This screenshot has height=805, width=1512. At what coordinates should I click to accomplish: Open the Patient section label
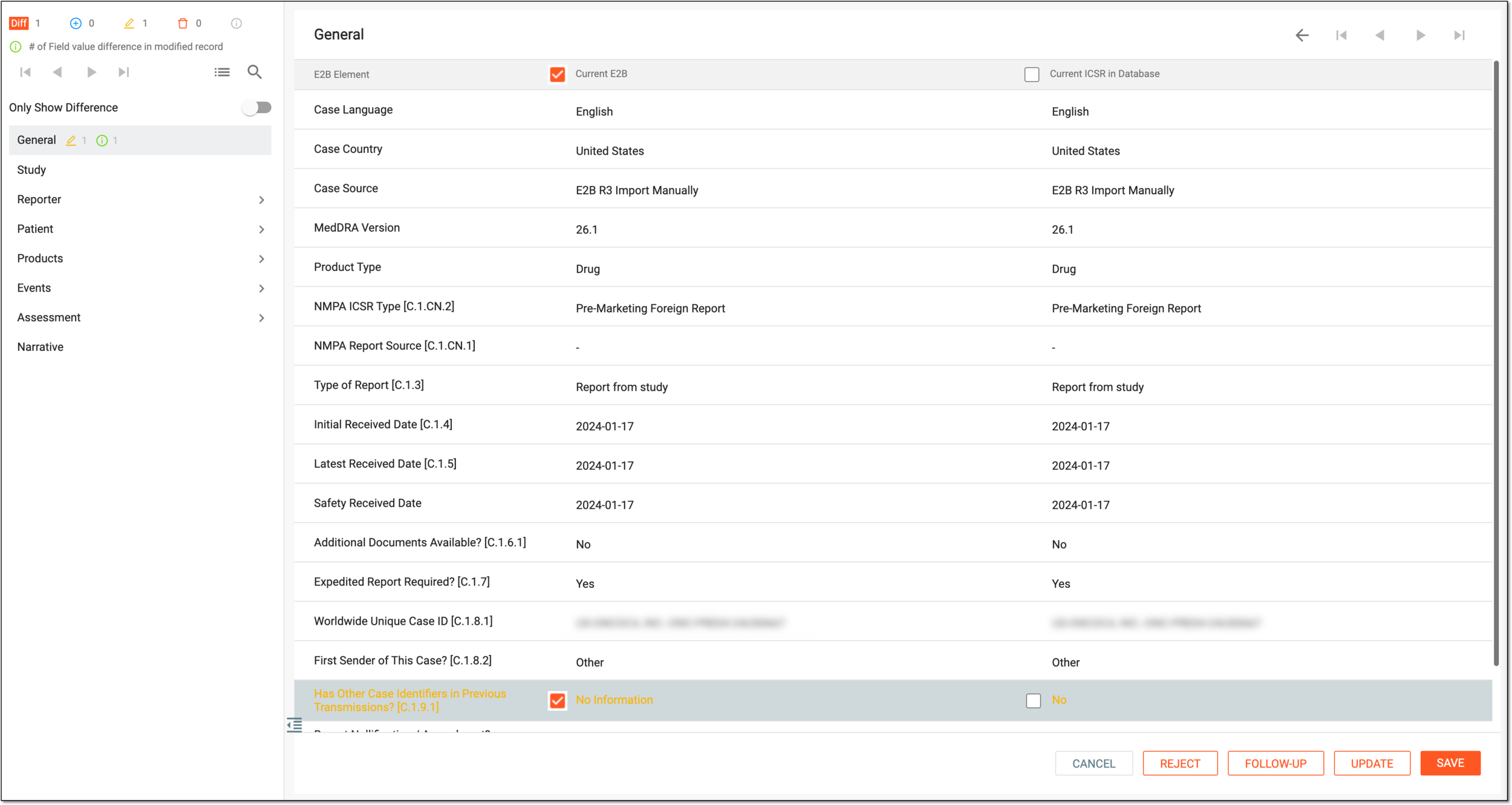pyautogui.click(x=35, y=229)
